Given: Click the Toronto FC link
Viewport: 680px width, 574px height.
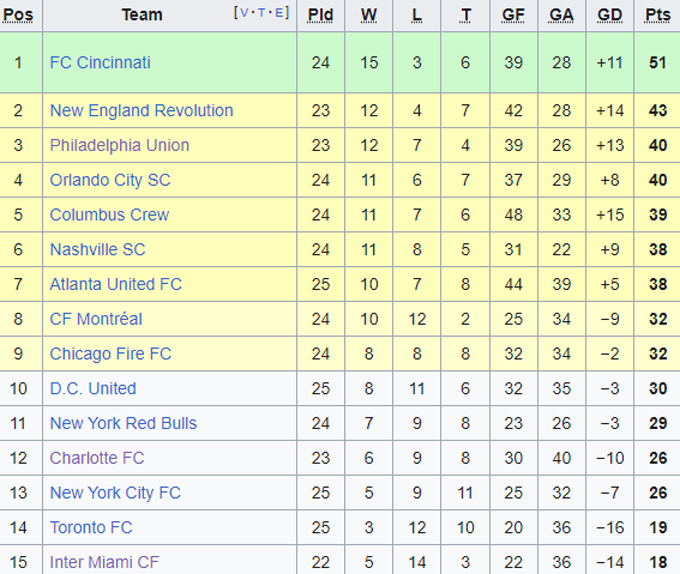Looking at the screenshot, I should [91, 527].
